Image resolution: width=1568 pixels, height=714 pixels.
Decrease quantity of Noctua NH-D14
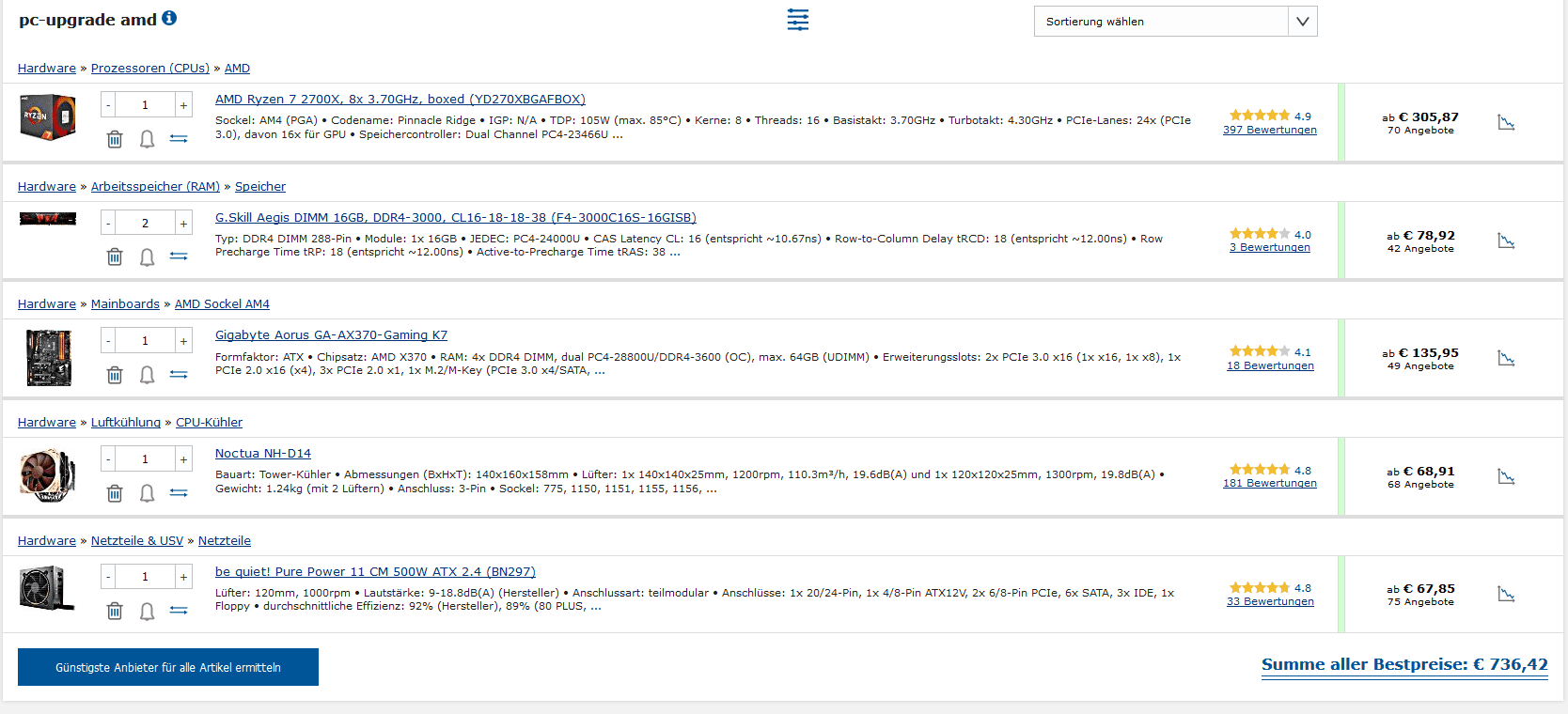[x=108, y=459]
